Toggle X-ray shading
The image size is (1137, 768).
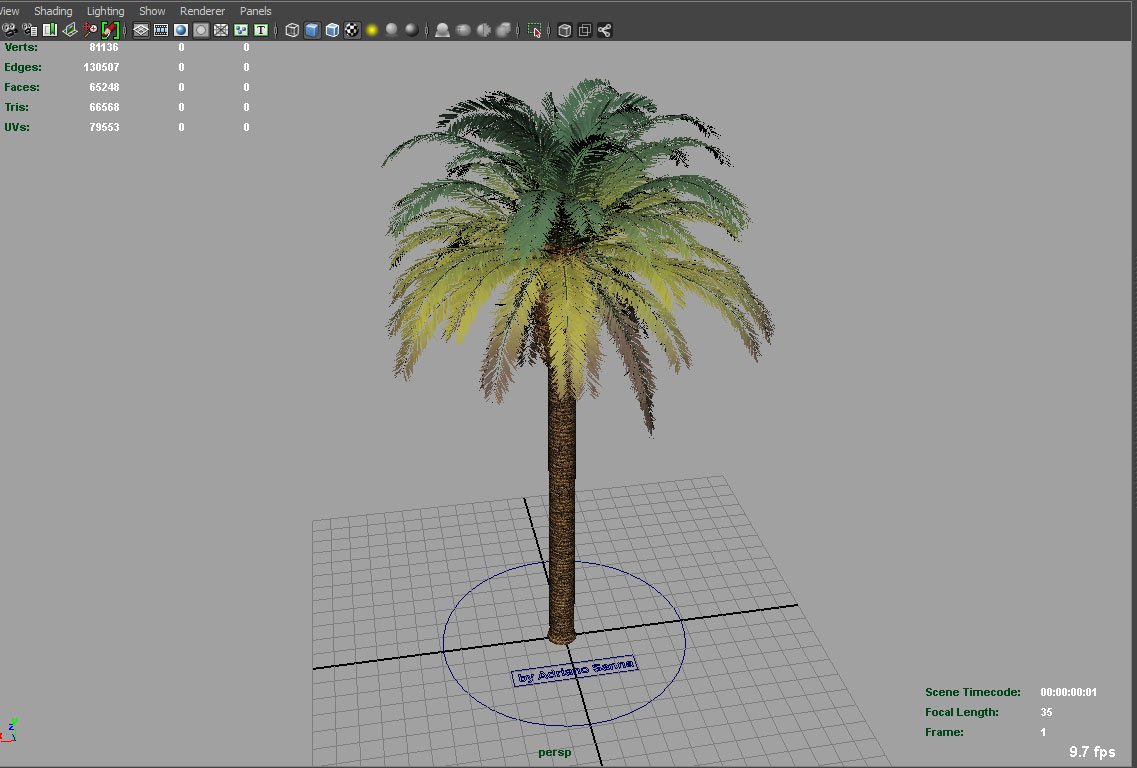[564, 30]
